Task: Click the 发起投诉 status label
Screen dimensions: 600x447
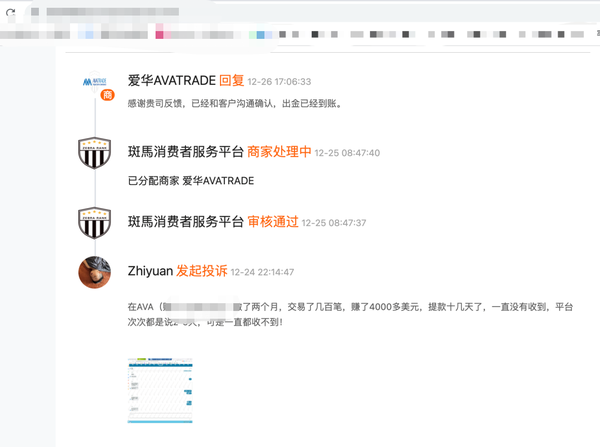Action: click(x=202, y=271)
